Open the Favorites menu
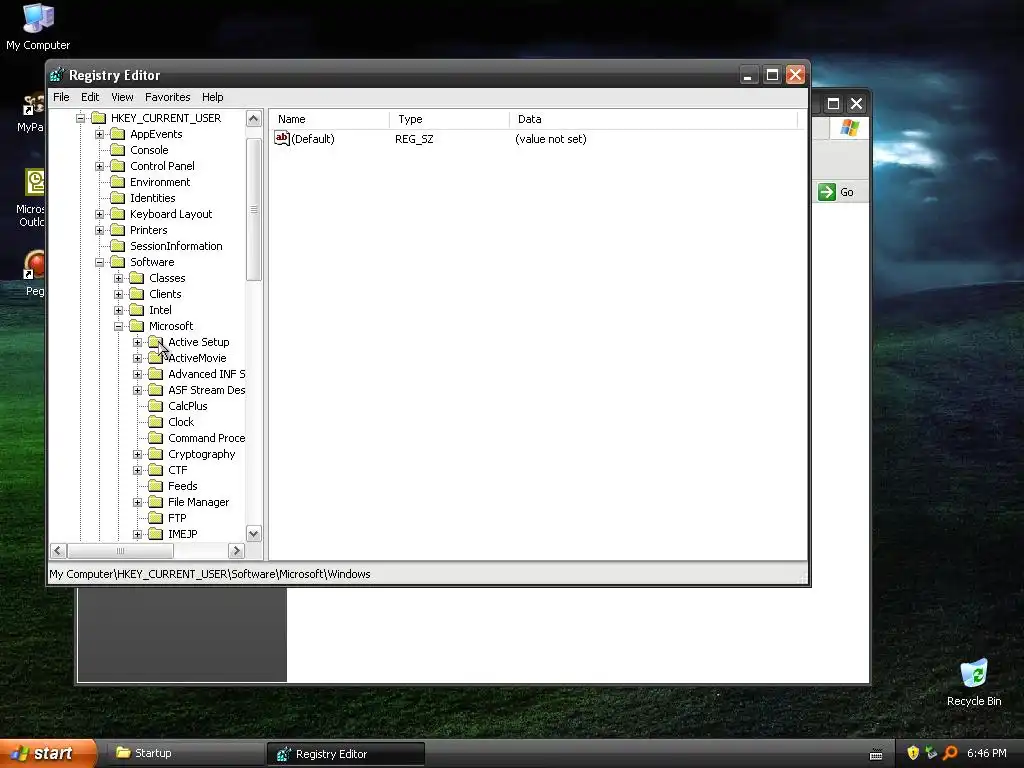1024x768 pixels. coord(168,97)
